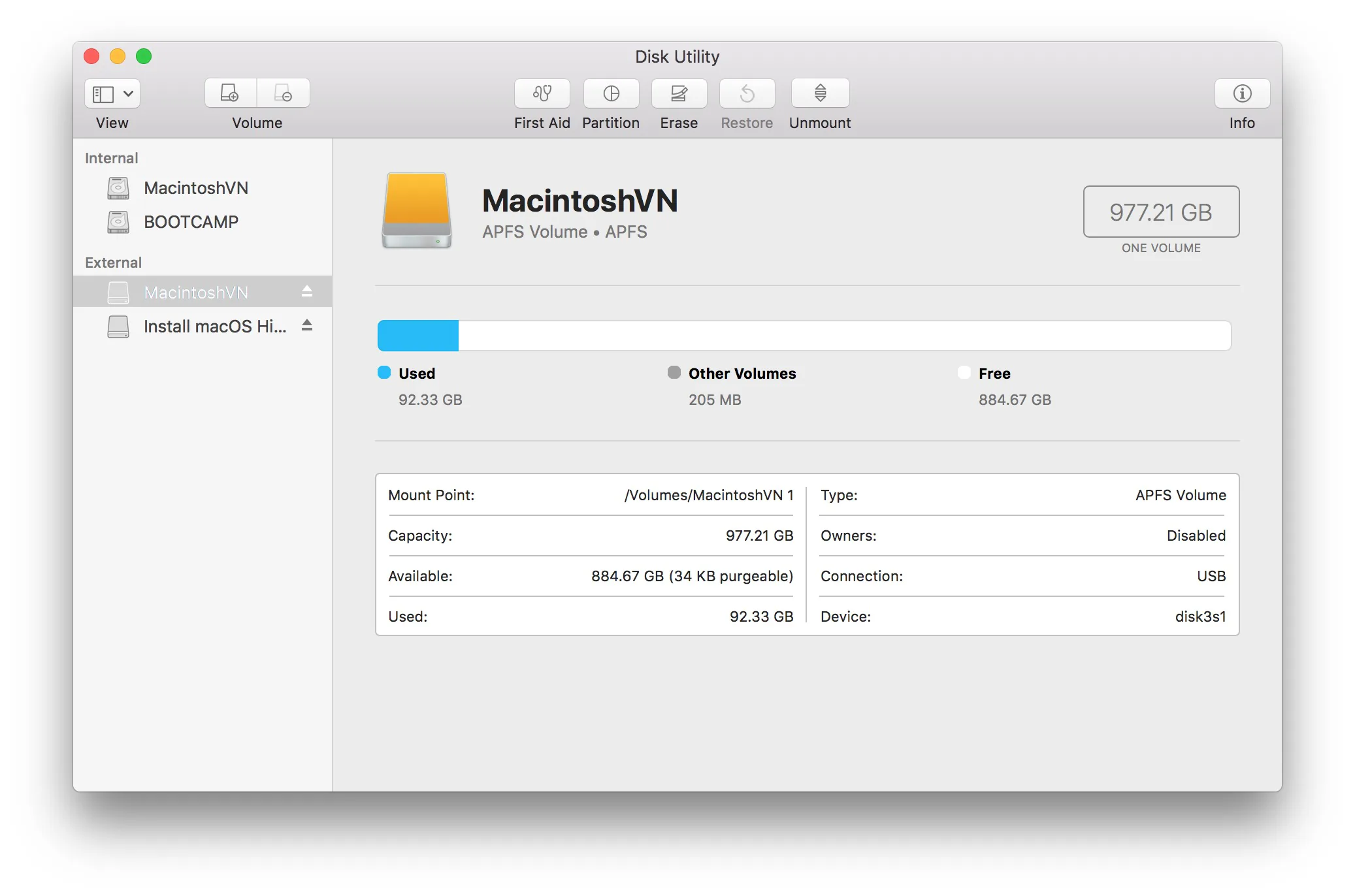
Task: Click the Owners value Disabled
Action: click(1196, 536)
